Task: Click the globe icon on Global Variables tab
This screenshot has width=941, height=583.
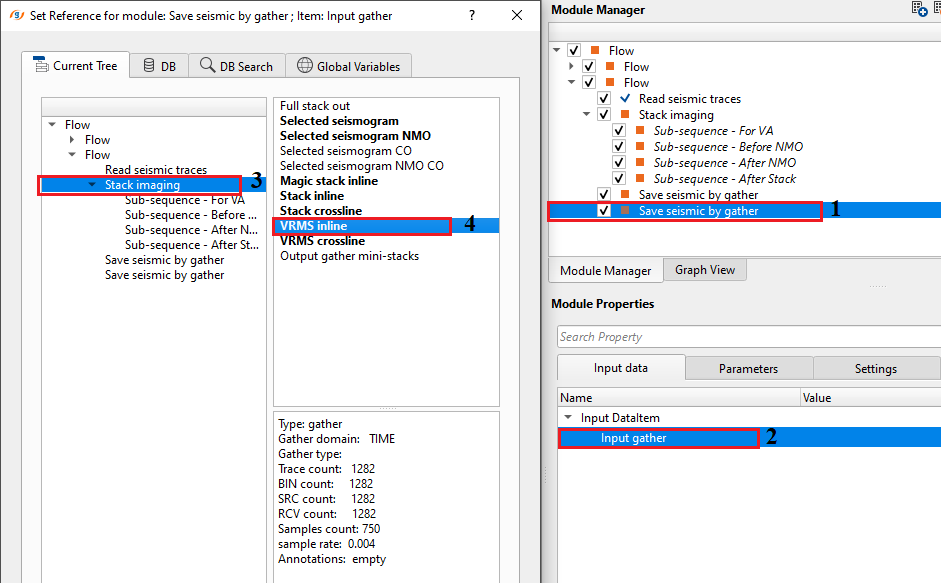Action: (x=304, y=66)
